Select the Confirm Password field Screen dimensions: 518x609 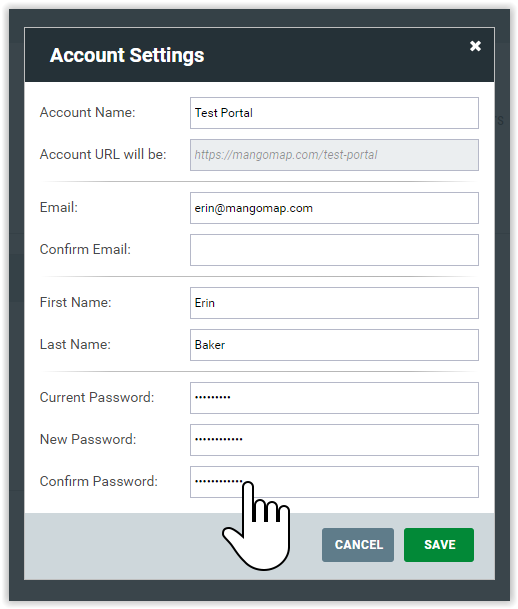point(334,482)
